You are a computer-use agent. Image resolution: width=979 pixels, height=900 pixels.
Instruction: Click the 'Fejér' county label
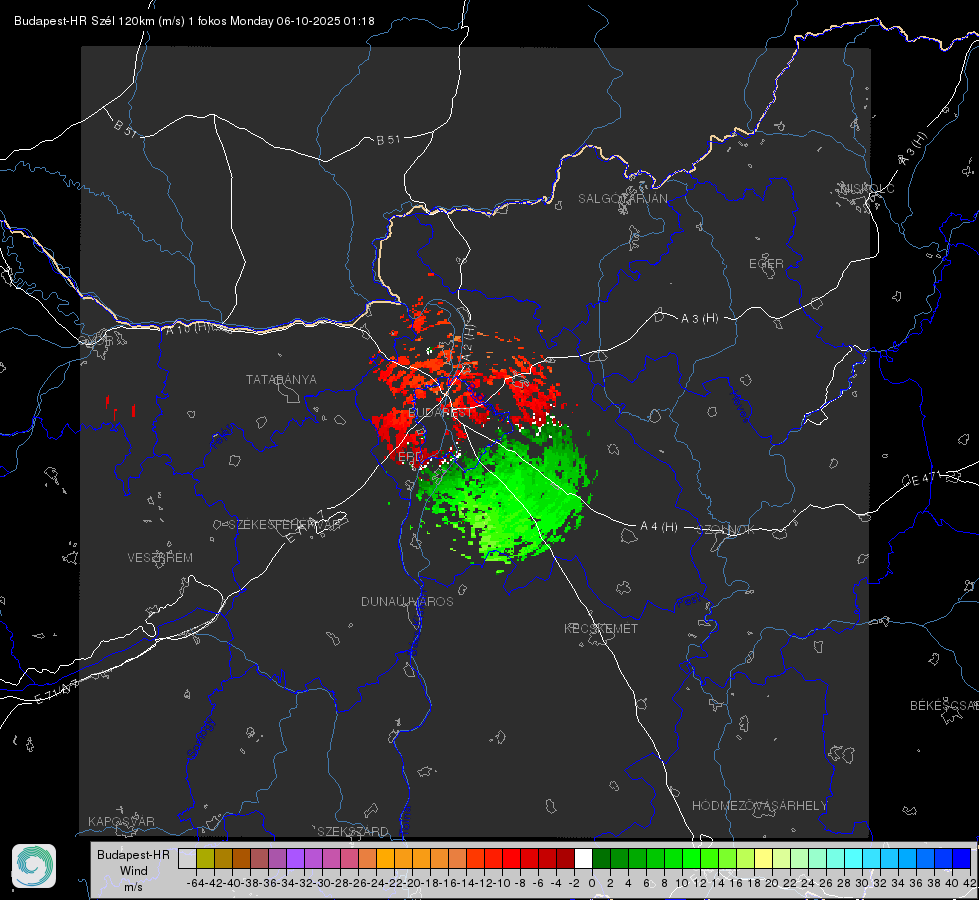click(x=223, y=437)
